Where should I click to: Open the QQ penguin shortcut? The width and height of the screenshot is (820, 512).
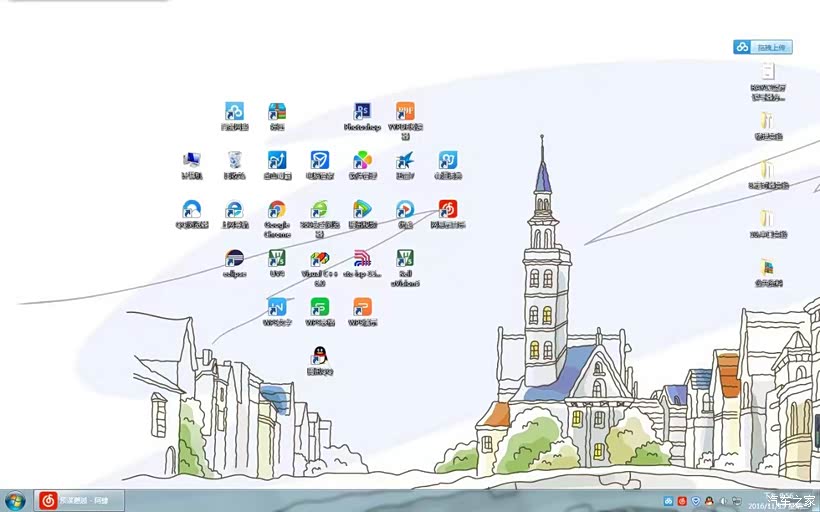point(319,355)
